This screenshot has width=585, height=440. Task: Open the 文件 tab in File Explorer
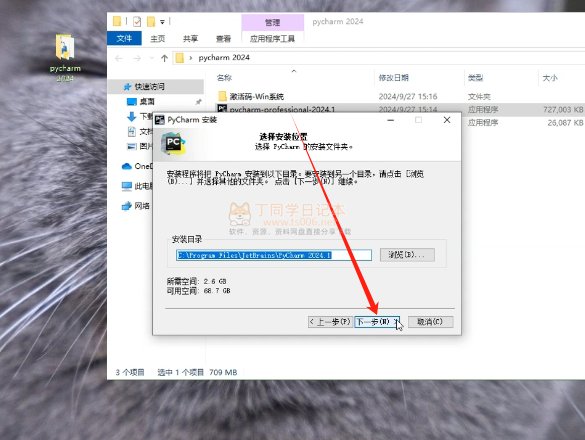(124, 38)
